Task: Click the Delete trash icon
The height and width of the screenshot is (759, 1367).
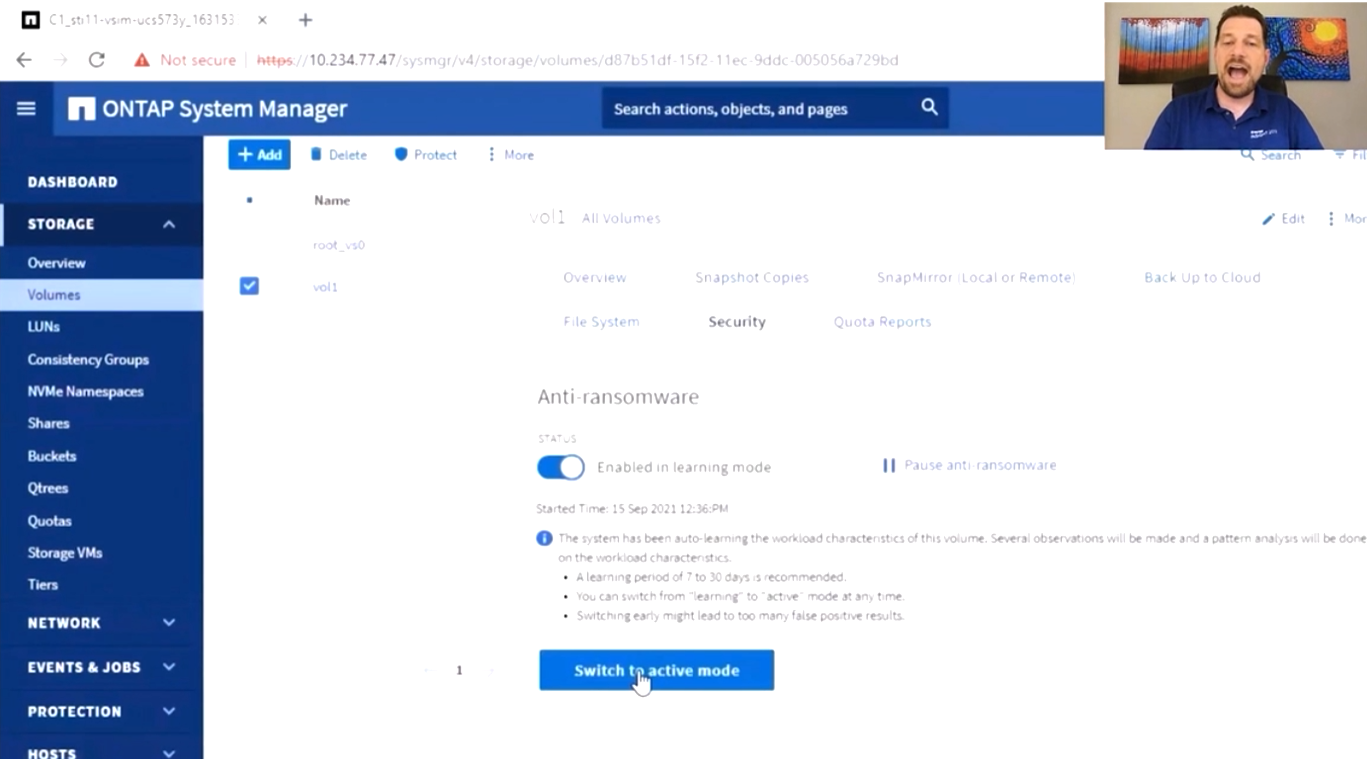Action: (x=316, y=155)
